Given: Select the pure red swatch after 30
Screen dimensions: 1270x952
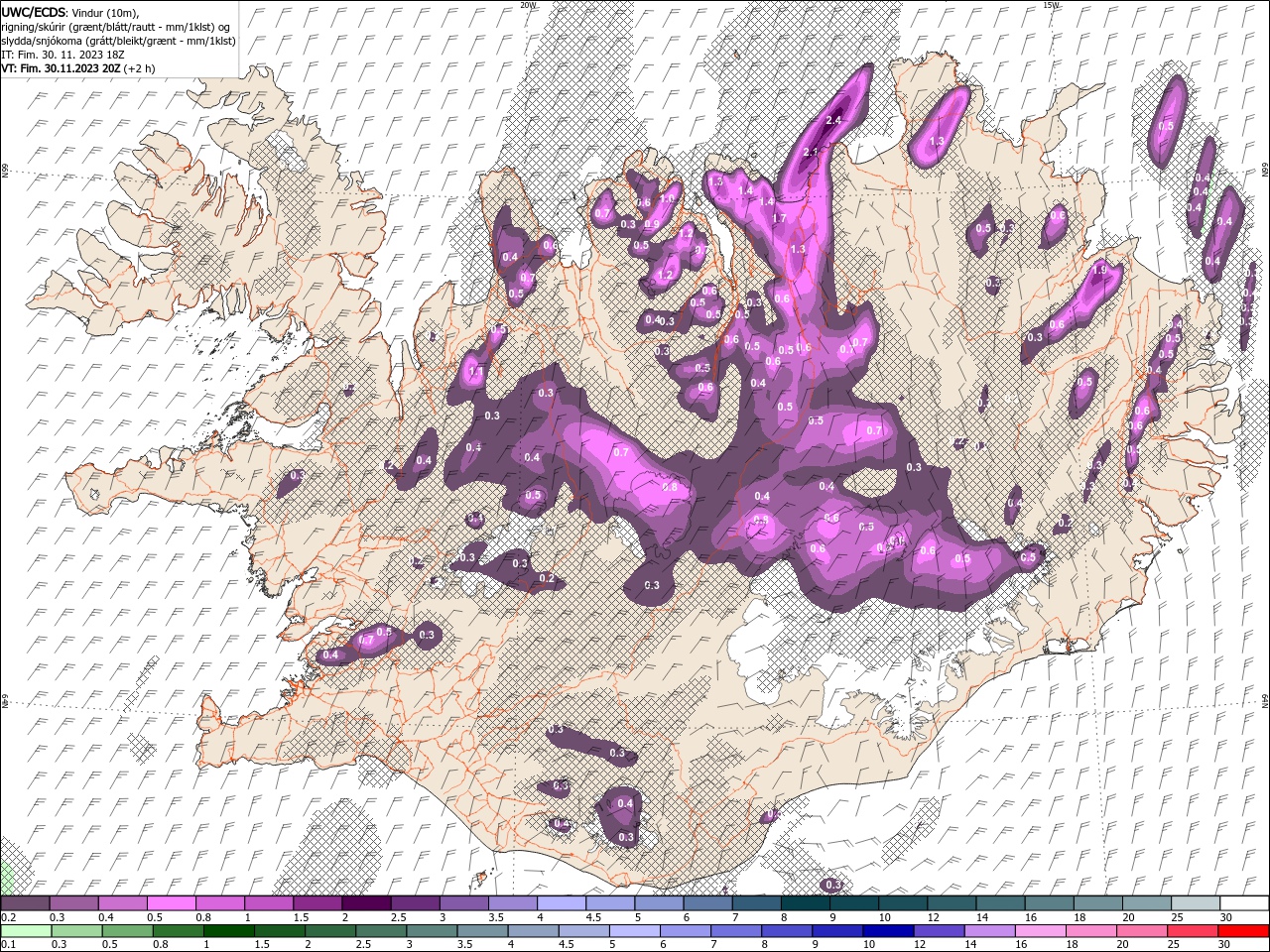Looking at the screenshot, I should click(x=1243, y=931).
